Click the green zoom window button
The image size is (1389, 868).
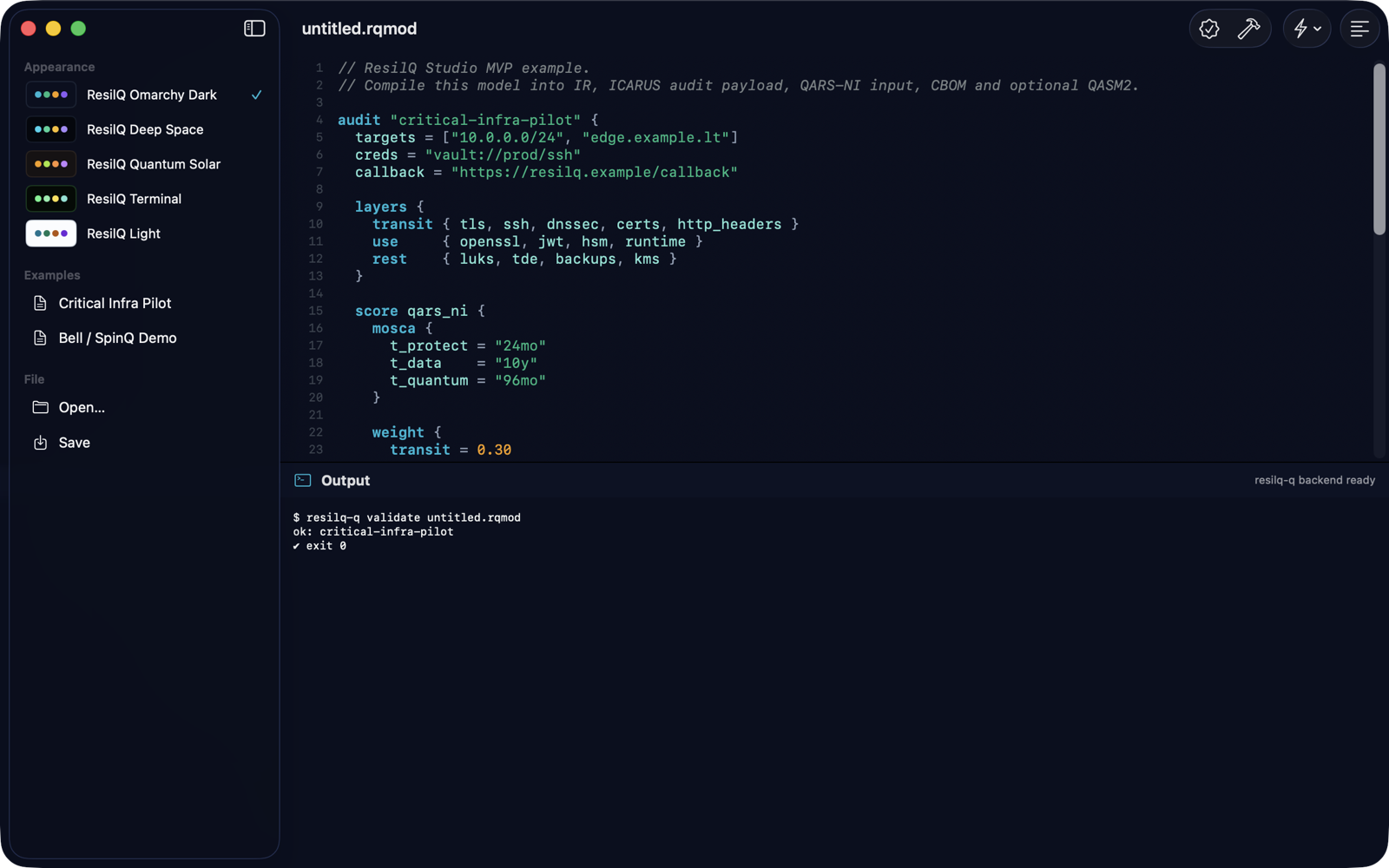tap(78, 29)
